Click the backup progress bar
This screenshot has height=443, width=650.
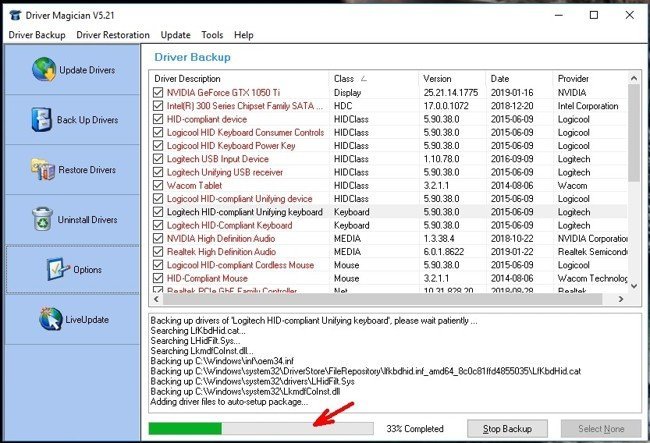coord(261,428)
